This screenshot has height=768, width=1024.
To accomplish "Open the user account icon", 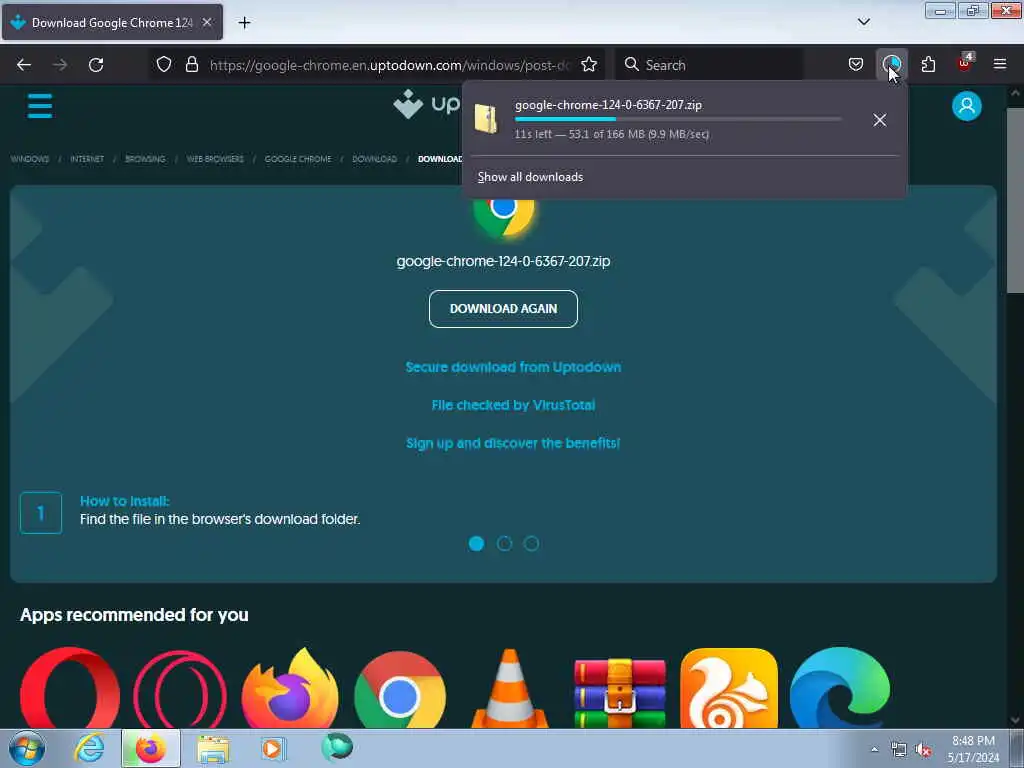I will (x=967, y=106).
